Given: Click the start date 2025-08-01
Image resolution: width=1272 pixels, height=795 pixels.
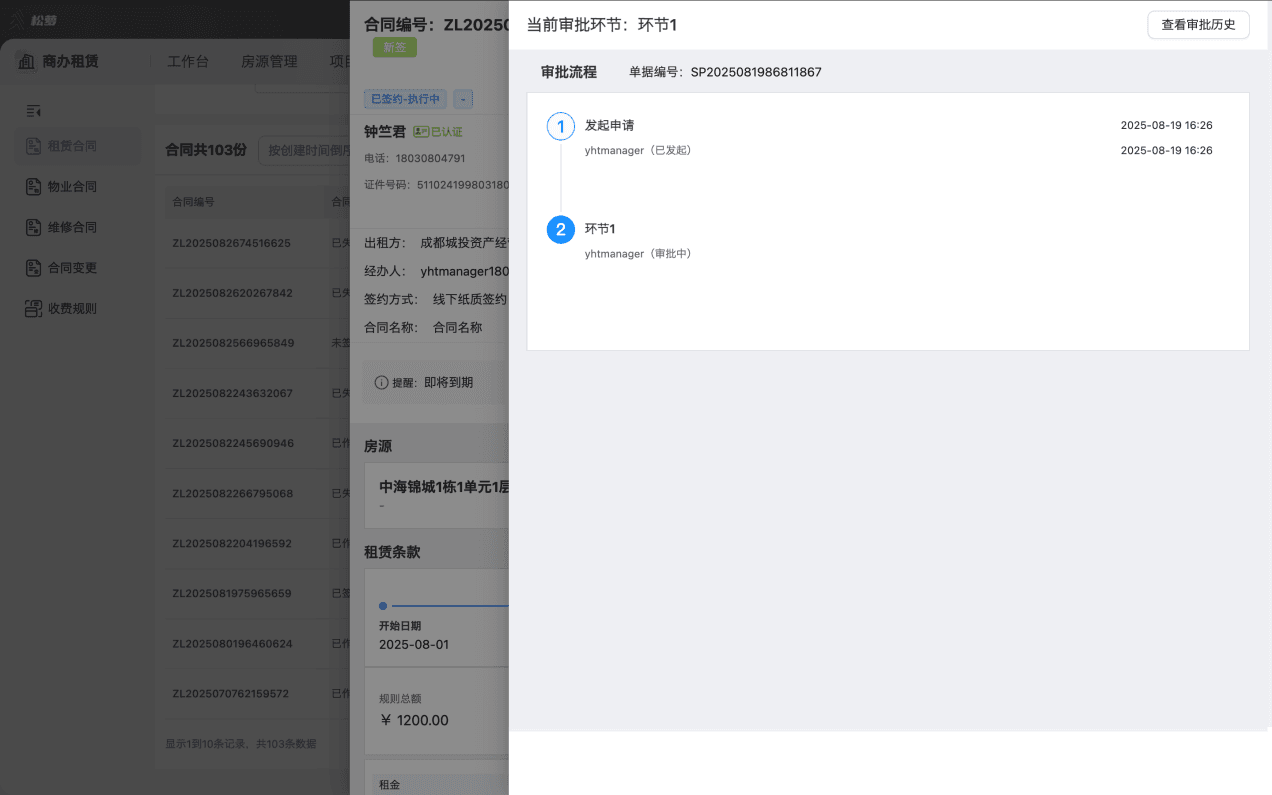Looking at the screenshot, I should pyautogui.click(x=414, y=645).
